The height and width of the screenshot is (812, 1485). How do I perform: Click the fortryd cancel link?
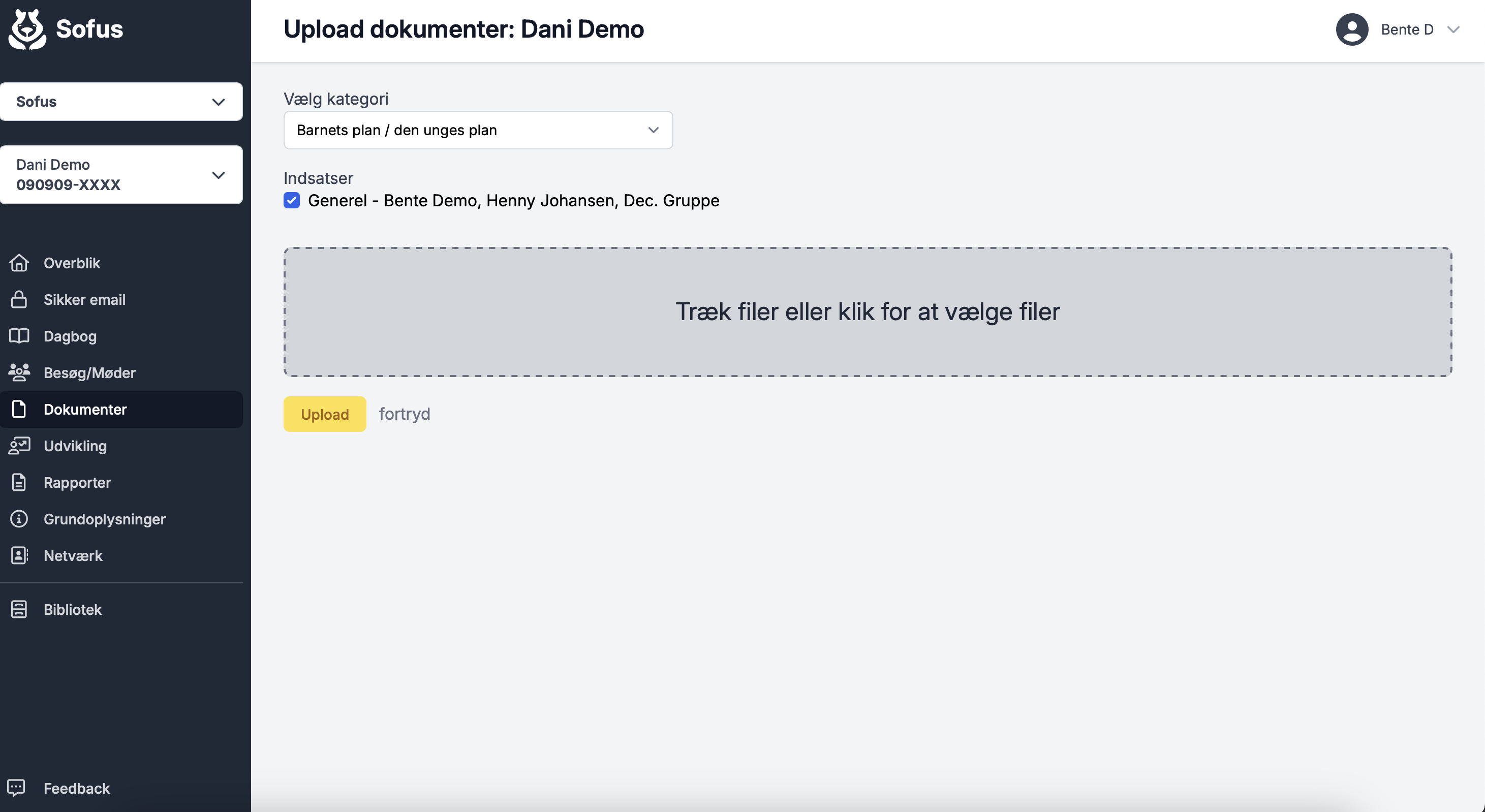(404, 414)
